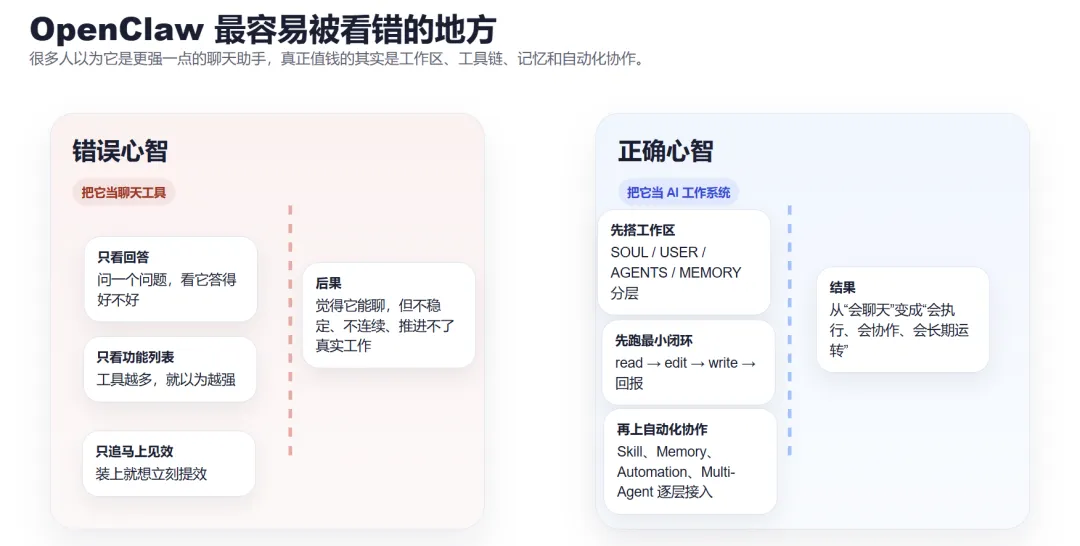Click the text '从“会聊天”变成“会执行、会协作、会长期运转”'
This screenshot has height=546, width=1080.
[x=899, y=330]
